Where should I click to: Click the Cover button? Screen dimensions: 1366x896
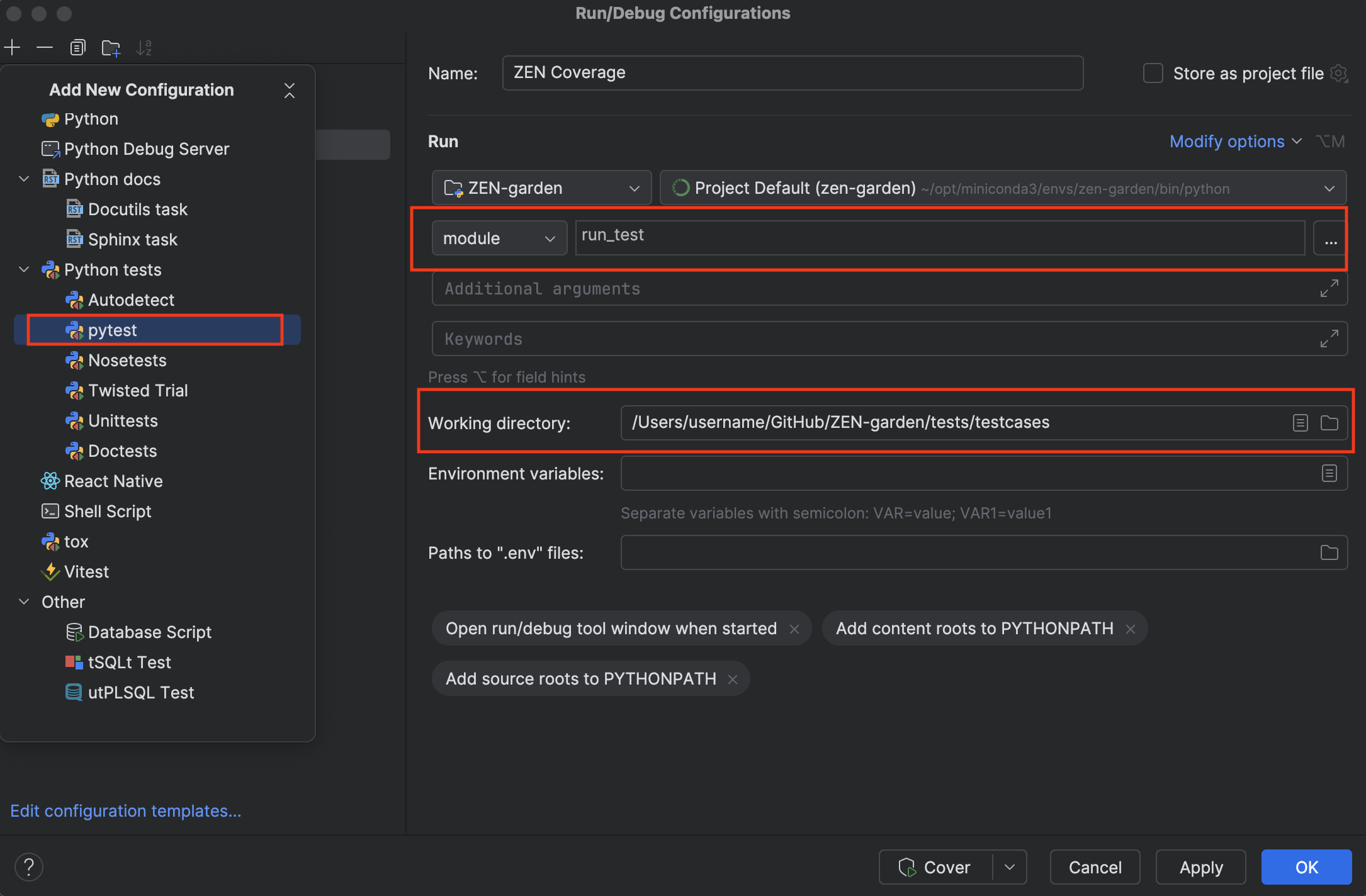coord(936,867)
